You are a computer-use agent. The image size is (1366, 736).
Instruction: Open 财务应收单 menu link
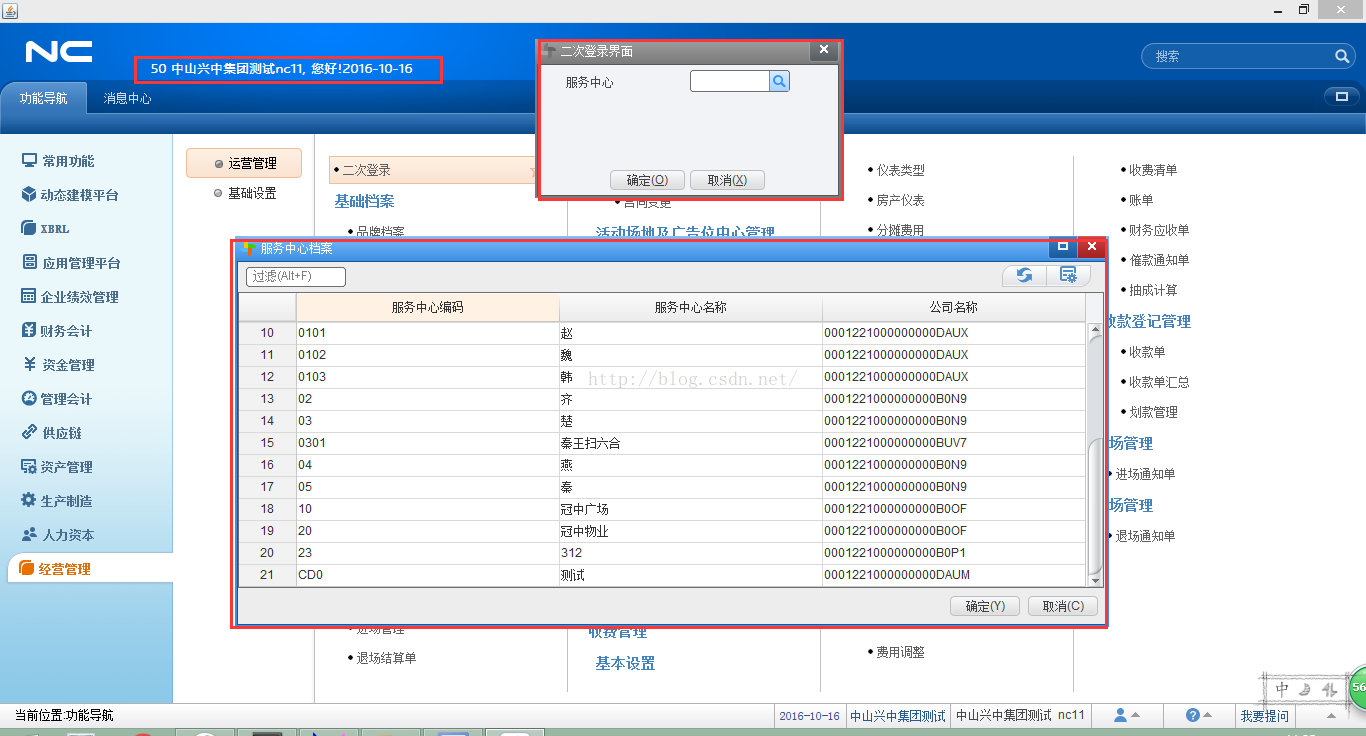click(x=1159, y=230)
